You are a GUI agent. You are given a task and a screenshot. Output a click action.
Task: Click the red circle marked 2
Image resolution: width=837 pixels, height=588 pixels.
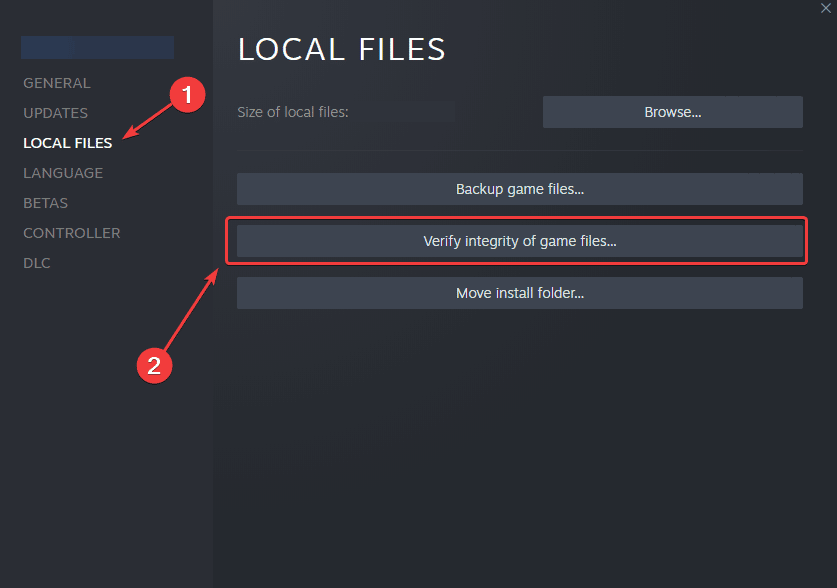tap(154, 365)
